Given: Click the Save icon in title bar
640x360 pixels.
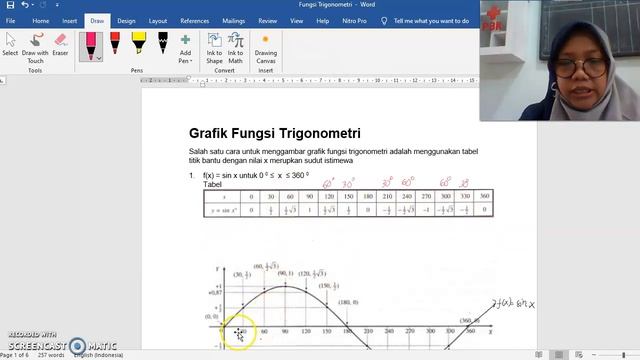Looking at the screenshot, I should pyautogui.click(x=10, y=5).
